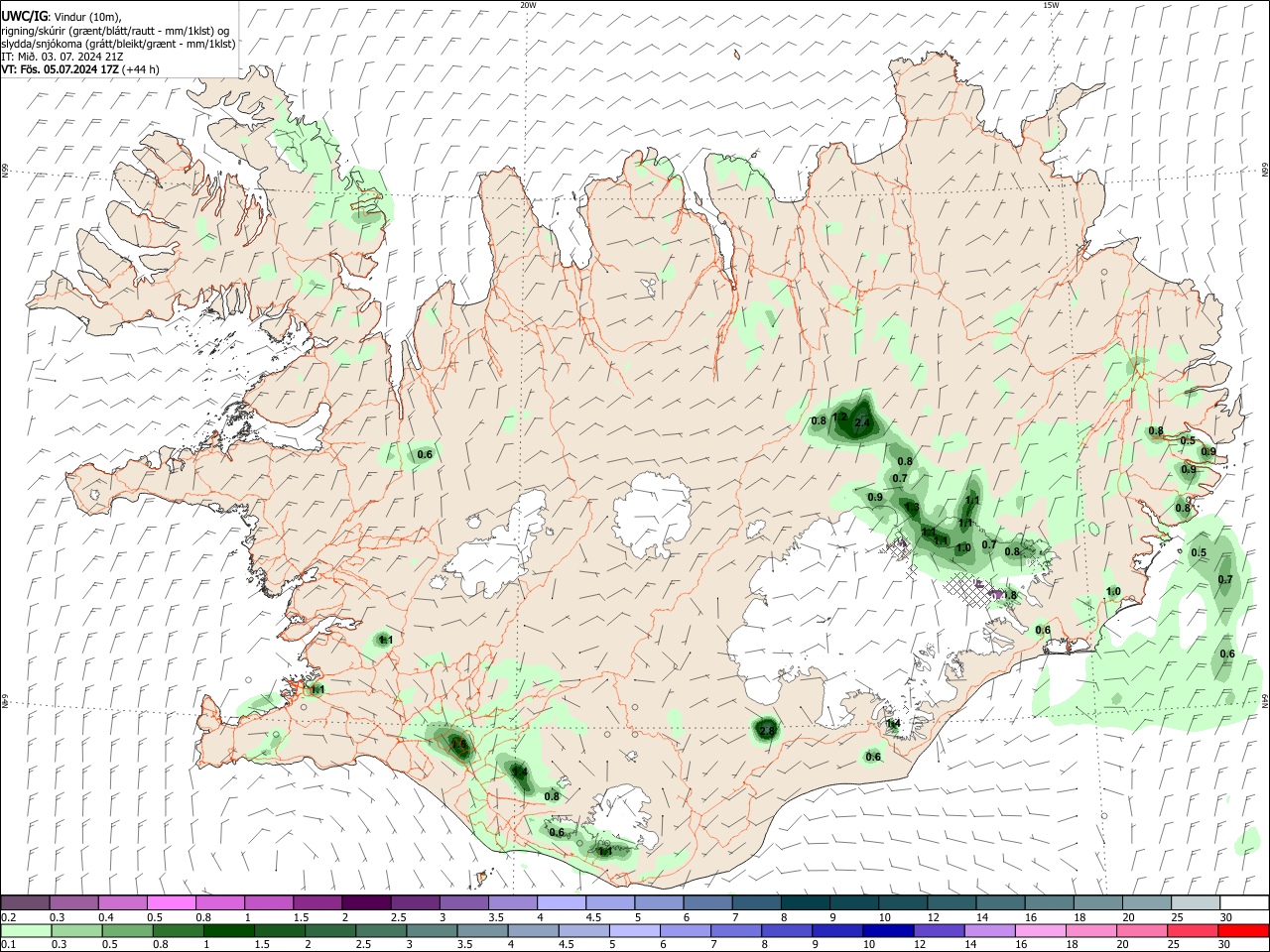Select the darkest purple 2 snow swatch
The image size is (1270, 952).
coord(366,902)
